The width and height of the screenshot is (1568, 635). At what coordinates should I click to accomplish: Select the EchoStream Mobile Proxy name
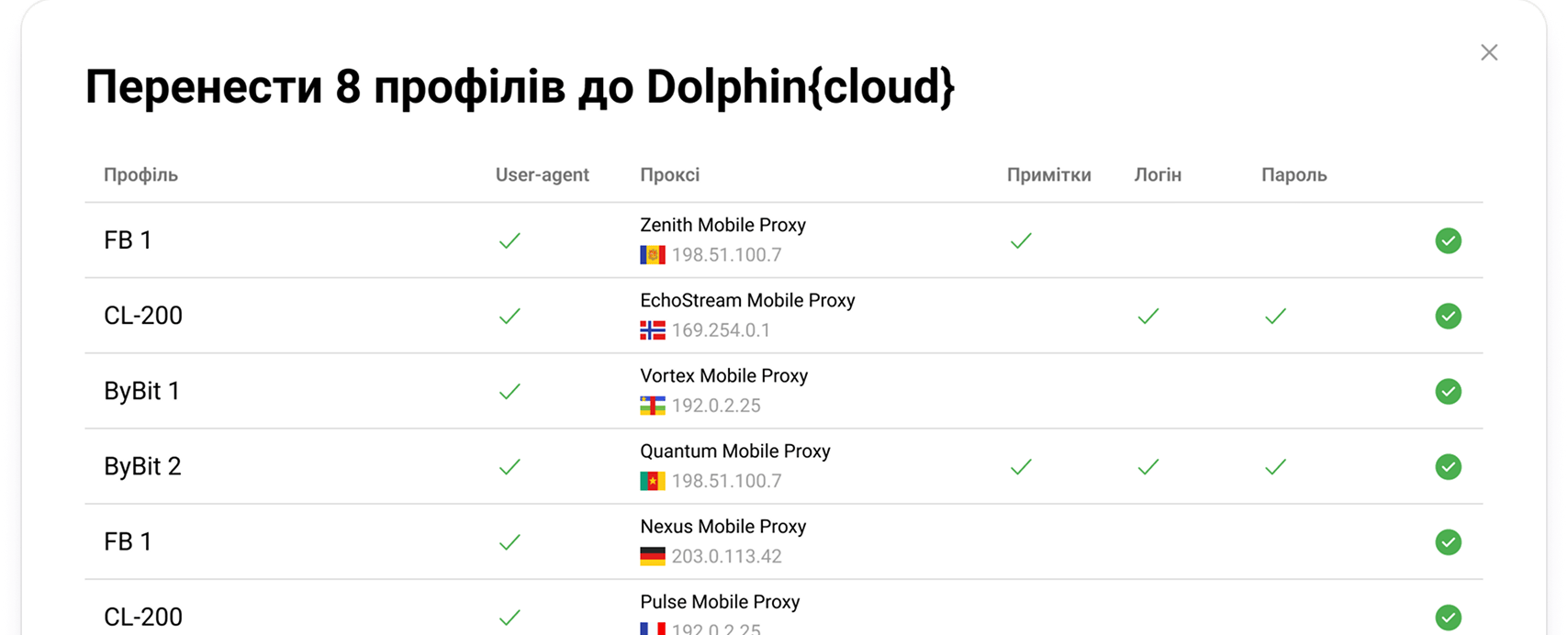coord(747,301)
